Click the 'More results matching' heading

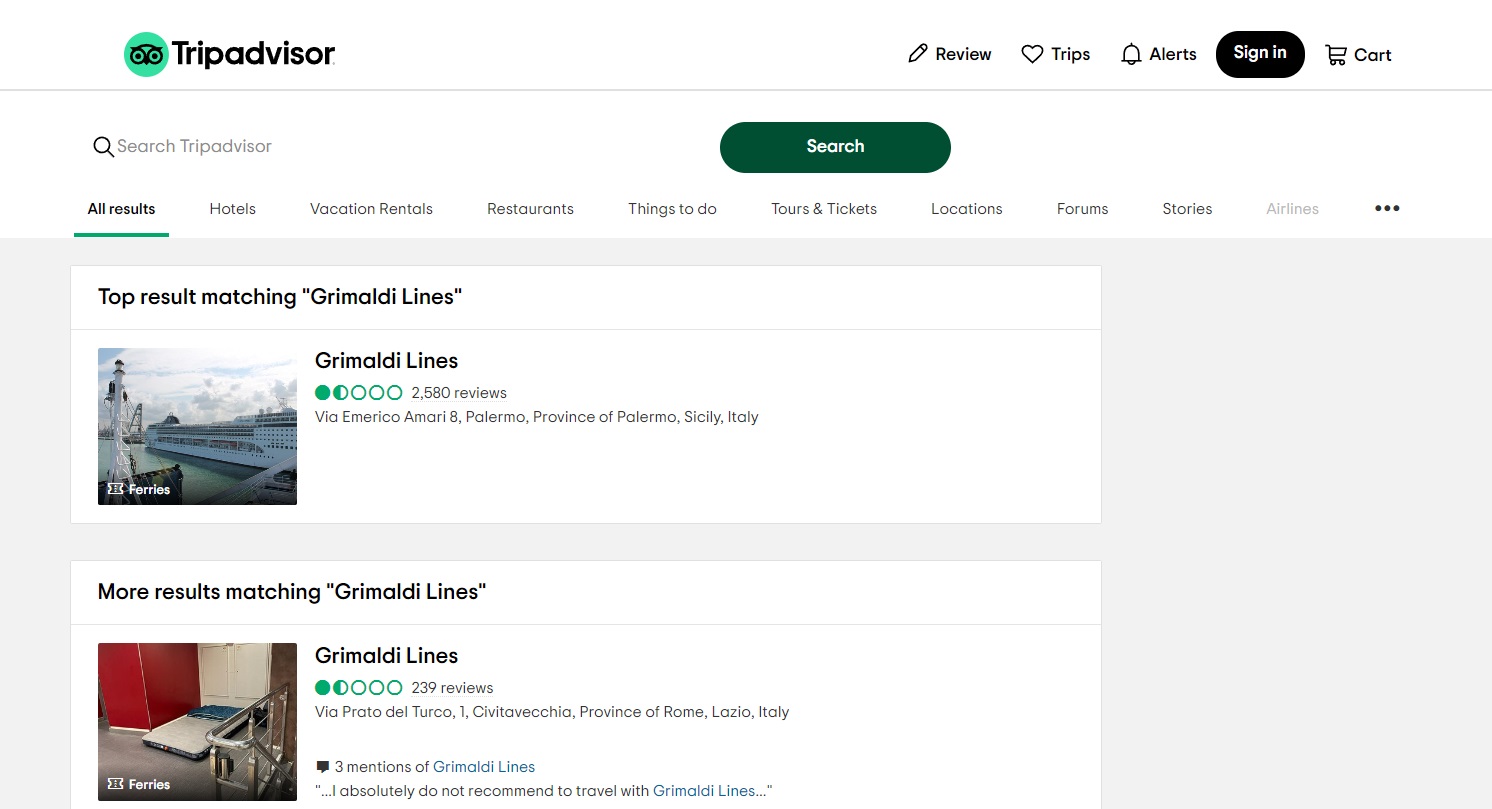(x=292, y=592)
